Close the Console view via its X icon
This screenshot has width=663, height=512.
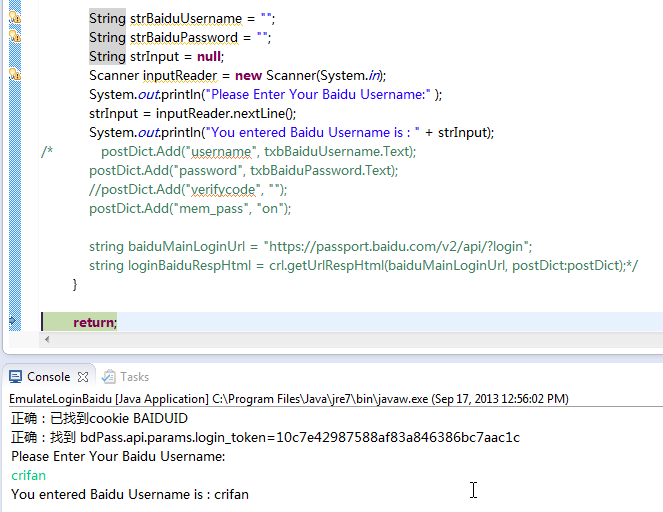coord(83,377)
